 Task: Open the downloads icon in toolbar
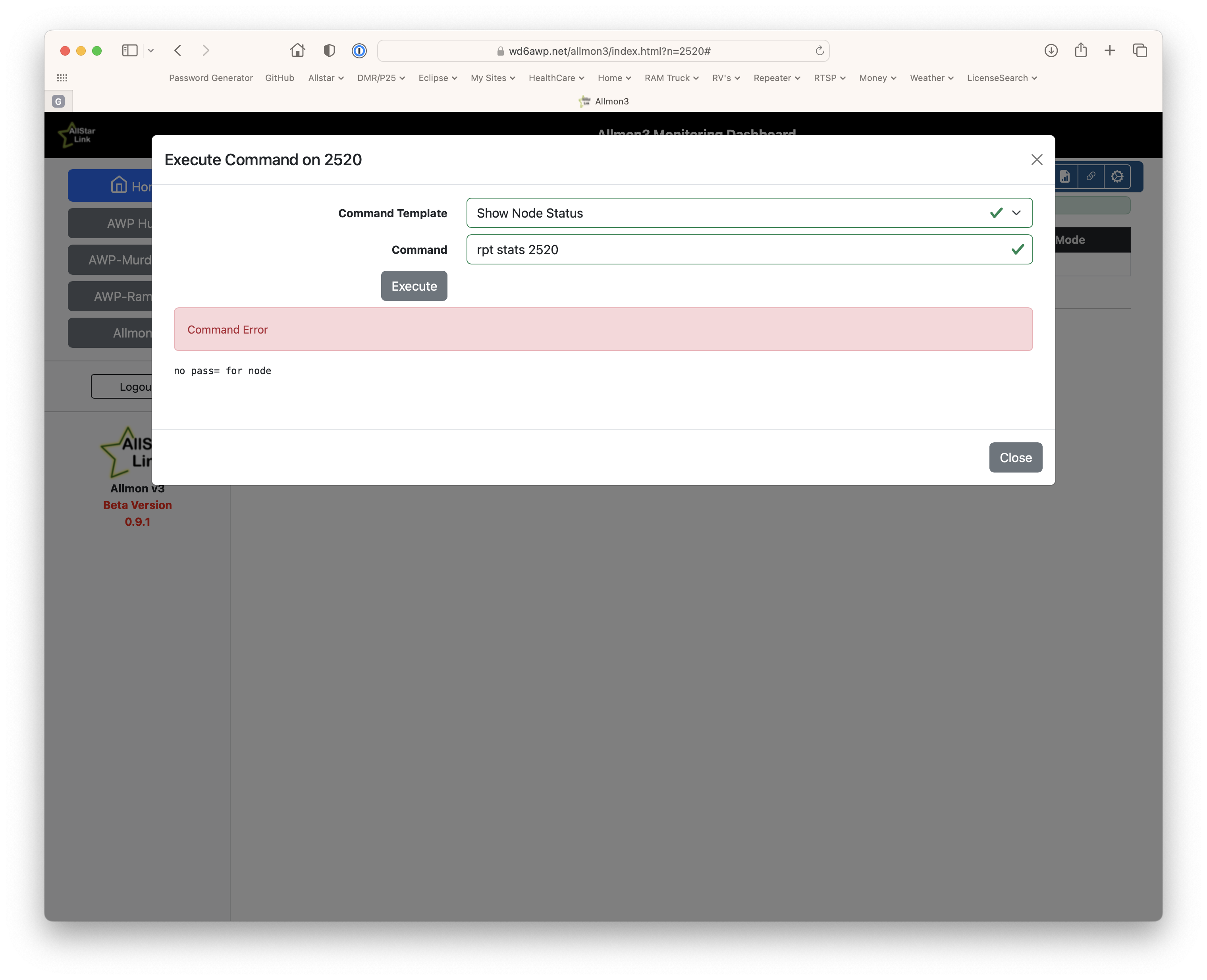(1051, 51)
